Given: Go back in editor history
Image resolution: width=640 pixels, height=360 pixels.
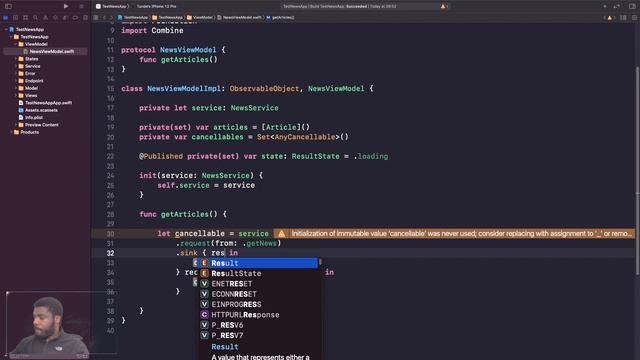Looking at the screenshot, I should [104, 18].
